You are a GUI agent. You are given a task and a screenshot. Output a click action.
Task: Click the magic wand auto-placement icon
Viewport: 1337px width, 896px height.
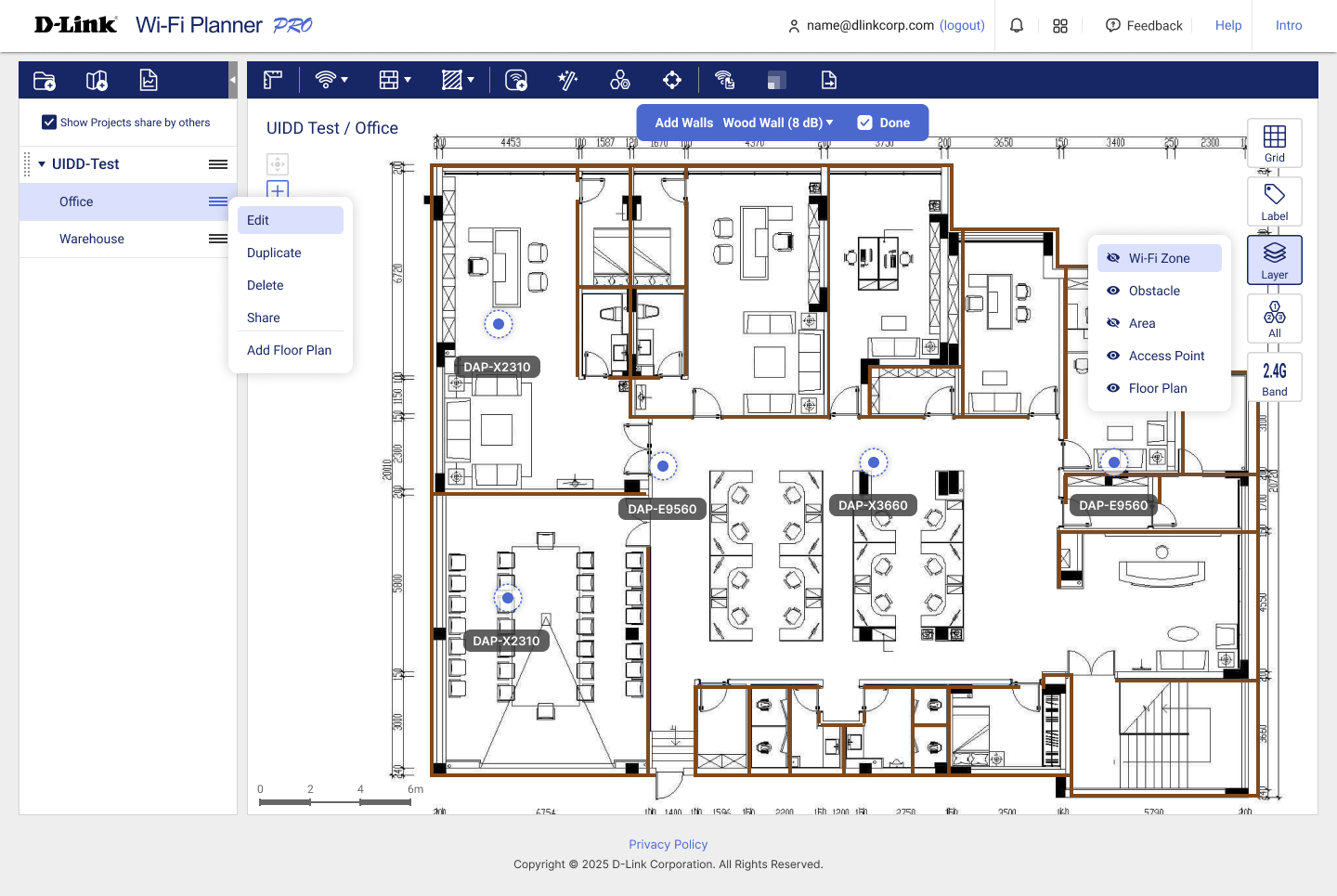pyautogui.click(x=567, y=81)
